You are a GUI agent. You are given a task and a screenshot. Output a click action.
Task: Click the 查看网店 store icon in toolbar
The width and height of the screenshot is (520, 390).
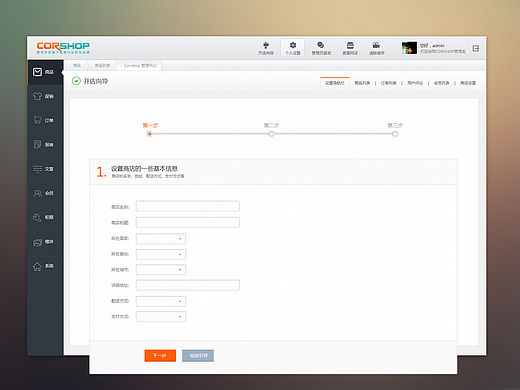tap(350, 48)
